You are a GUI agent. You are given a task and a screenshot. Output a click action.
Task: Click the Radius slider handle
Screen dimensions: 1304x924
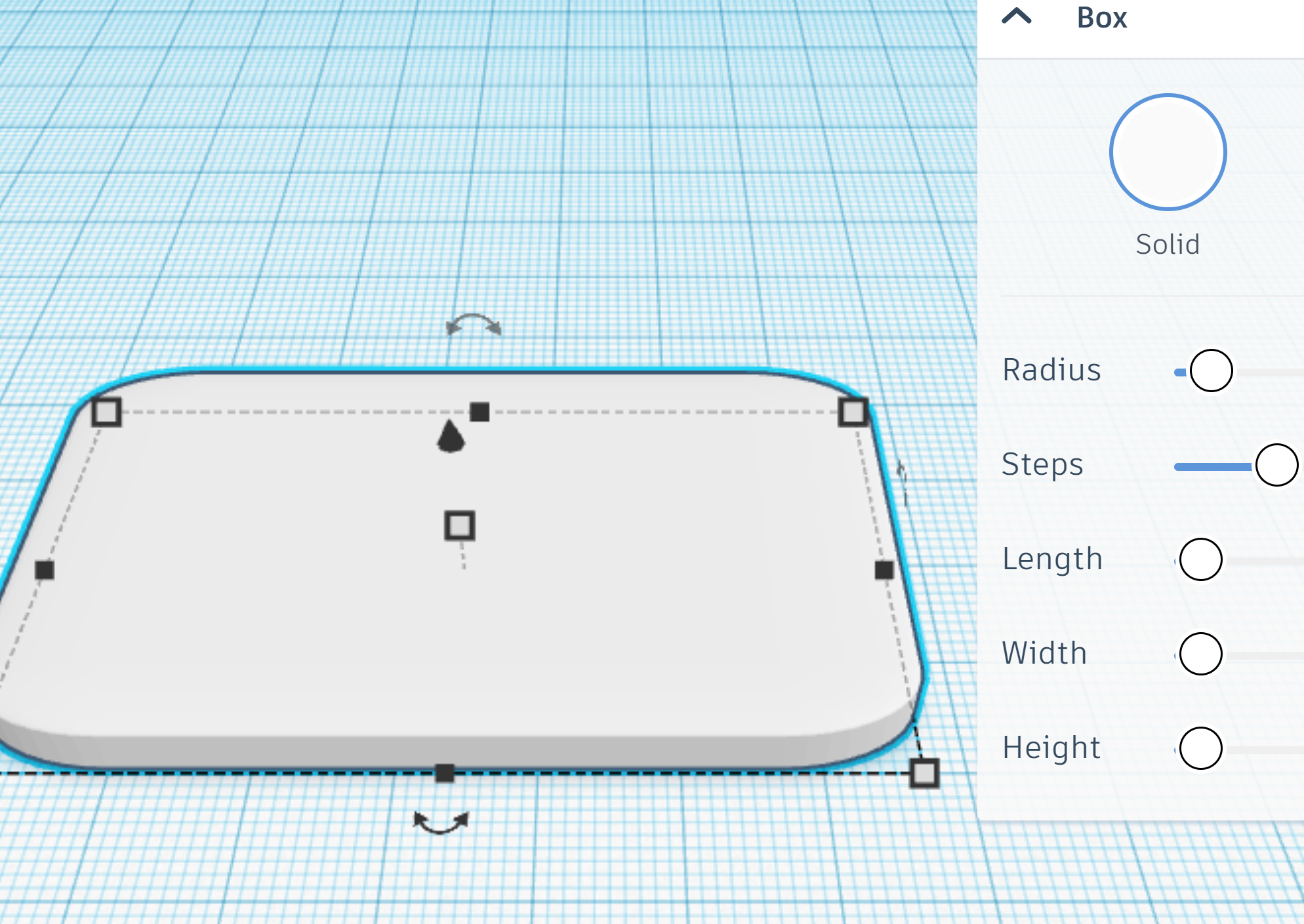[x=1212, y=370]
